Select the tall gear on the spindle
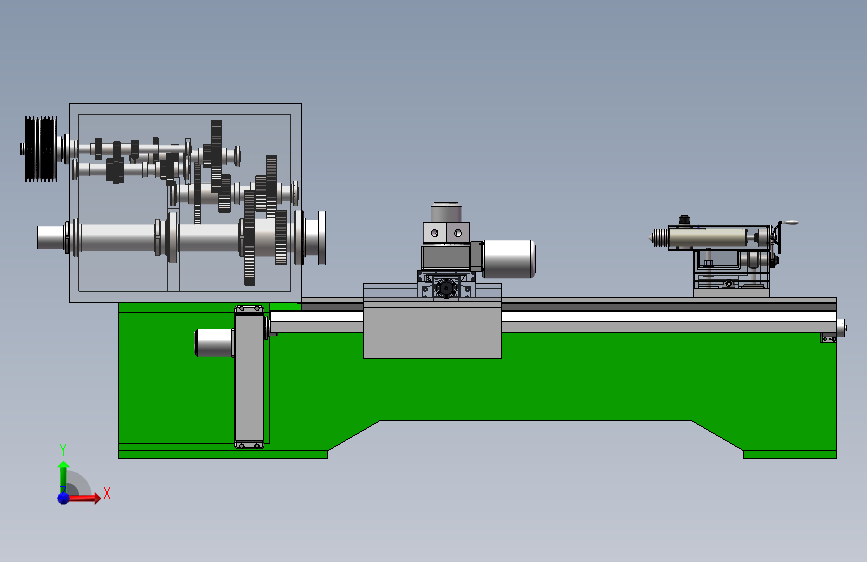This screenshot has height=562, width=867. 249,238
